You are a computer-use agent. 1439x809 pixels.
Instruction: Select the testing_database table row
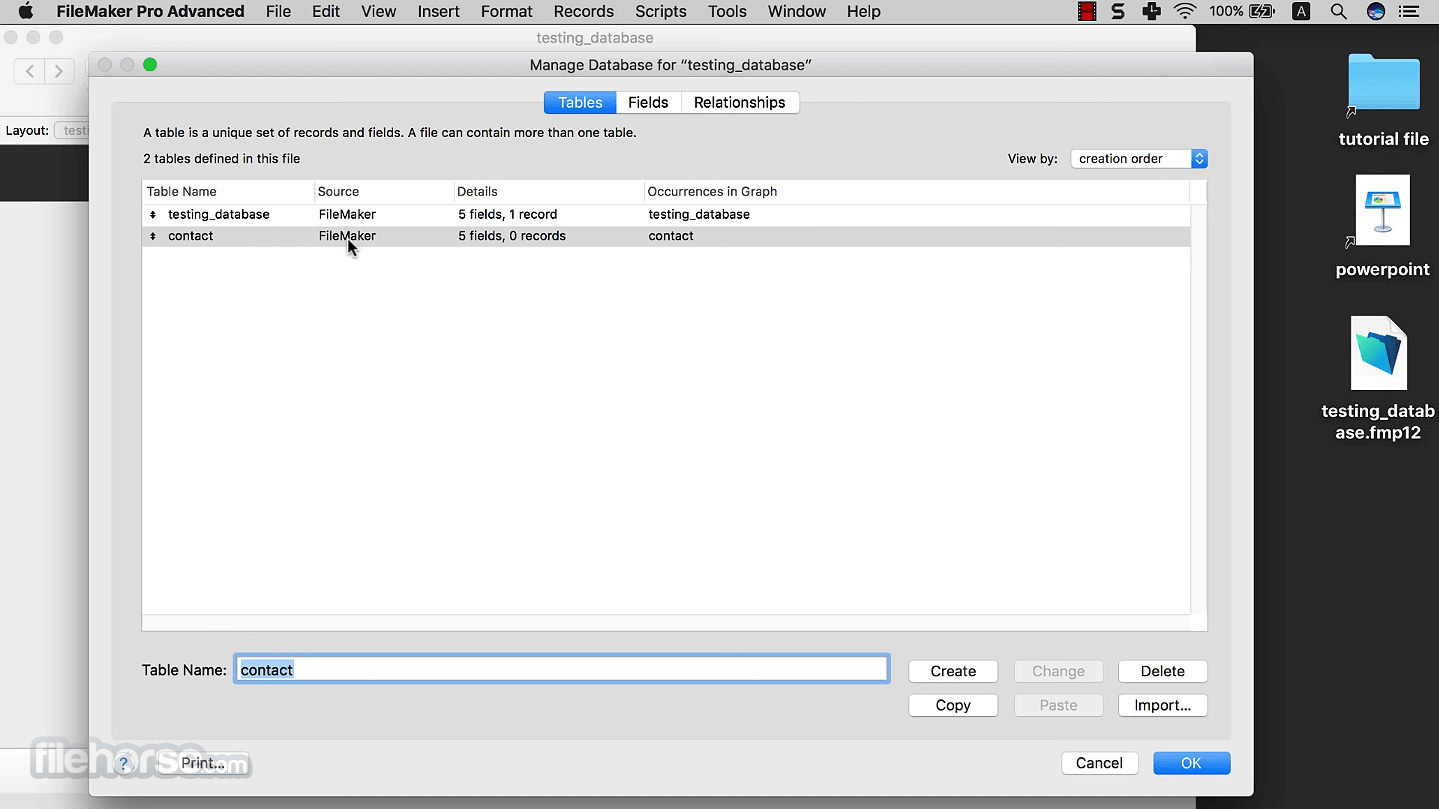pyautogui.click(x=666, y=215)
